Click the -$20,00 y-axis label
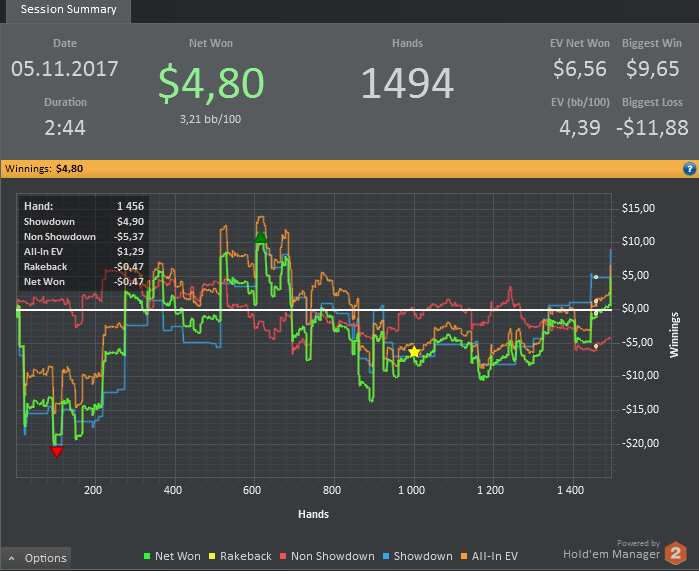Image resolution: width=699 pixels, height=571 pixels. point(640,443)
